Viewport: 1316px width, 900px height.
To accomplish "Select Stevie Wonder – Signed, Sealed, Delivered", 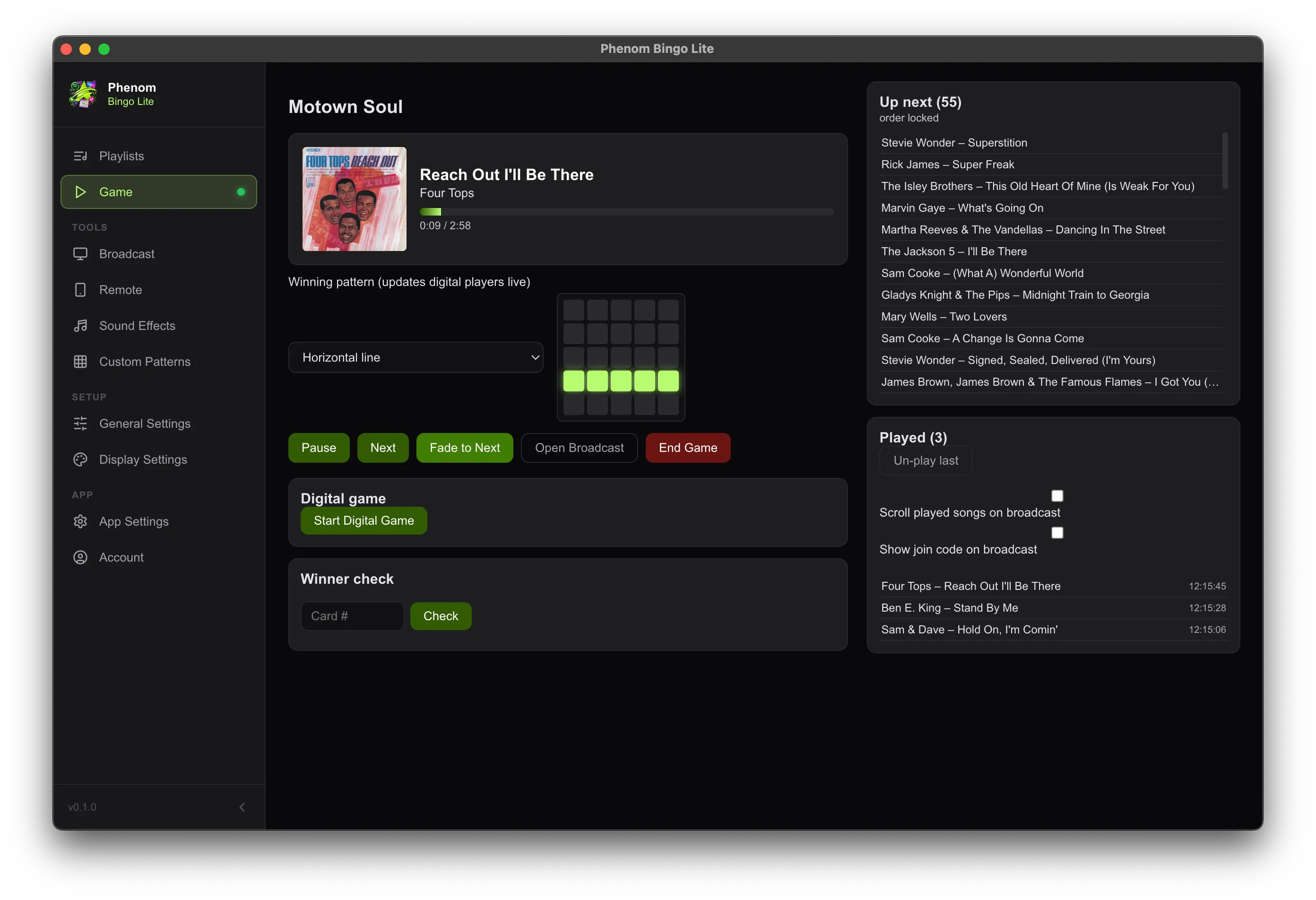I will click(x=1051, y=360).
